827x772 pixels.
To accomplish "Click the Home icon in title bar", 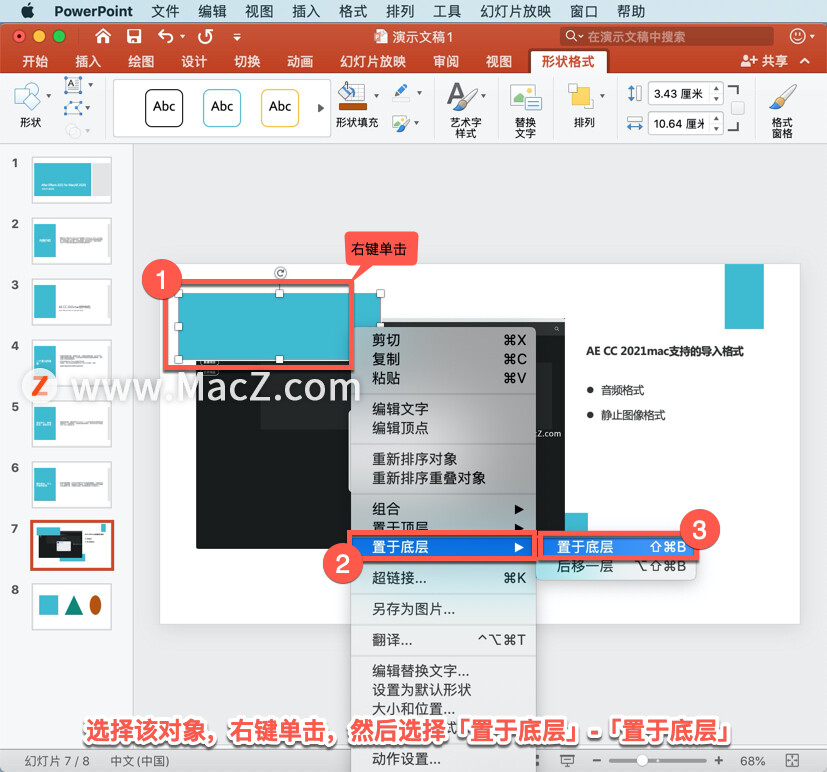I will coord(103,36).
